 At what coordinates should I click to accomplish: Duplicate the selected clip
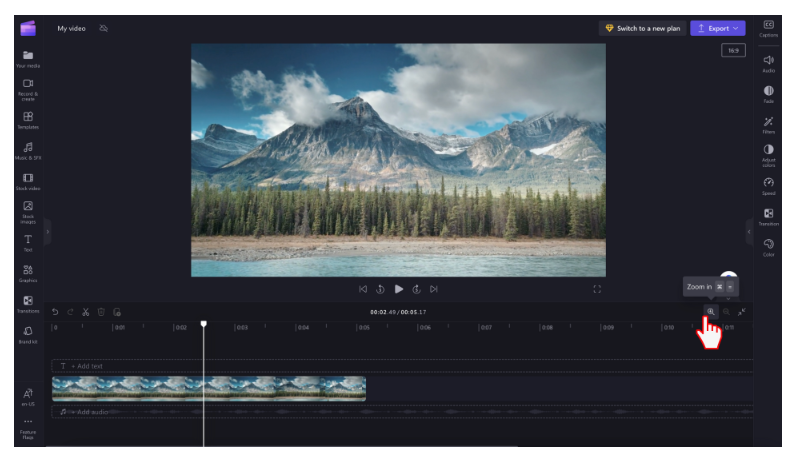point(117,312)
